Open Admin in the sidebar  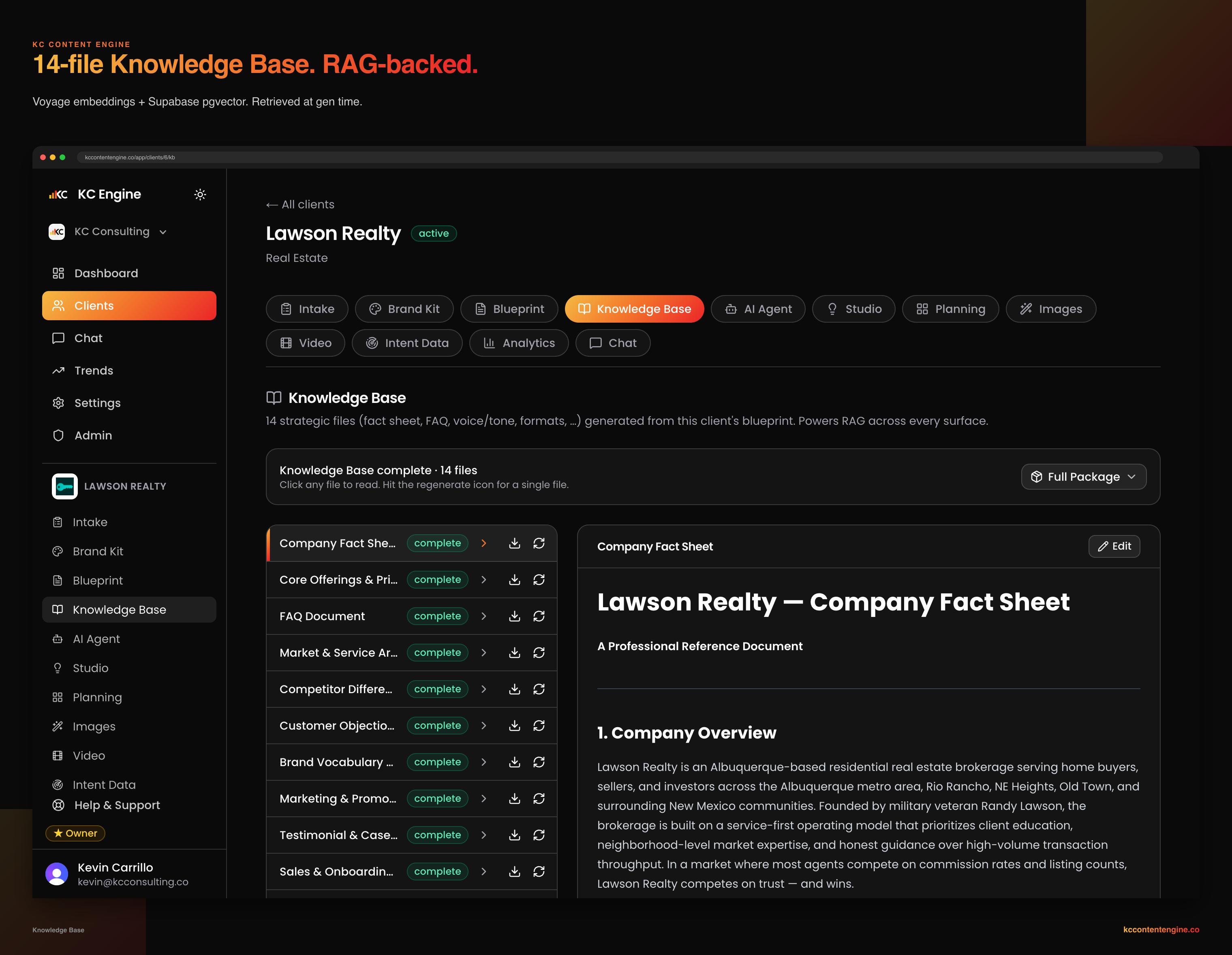[x=129, y=435]
